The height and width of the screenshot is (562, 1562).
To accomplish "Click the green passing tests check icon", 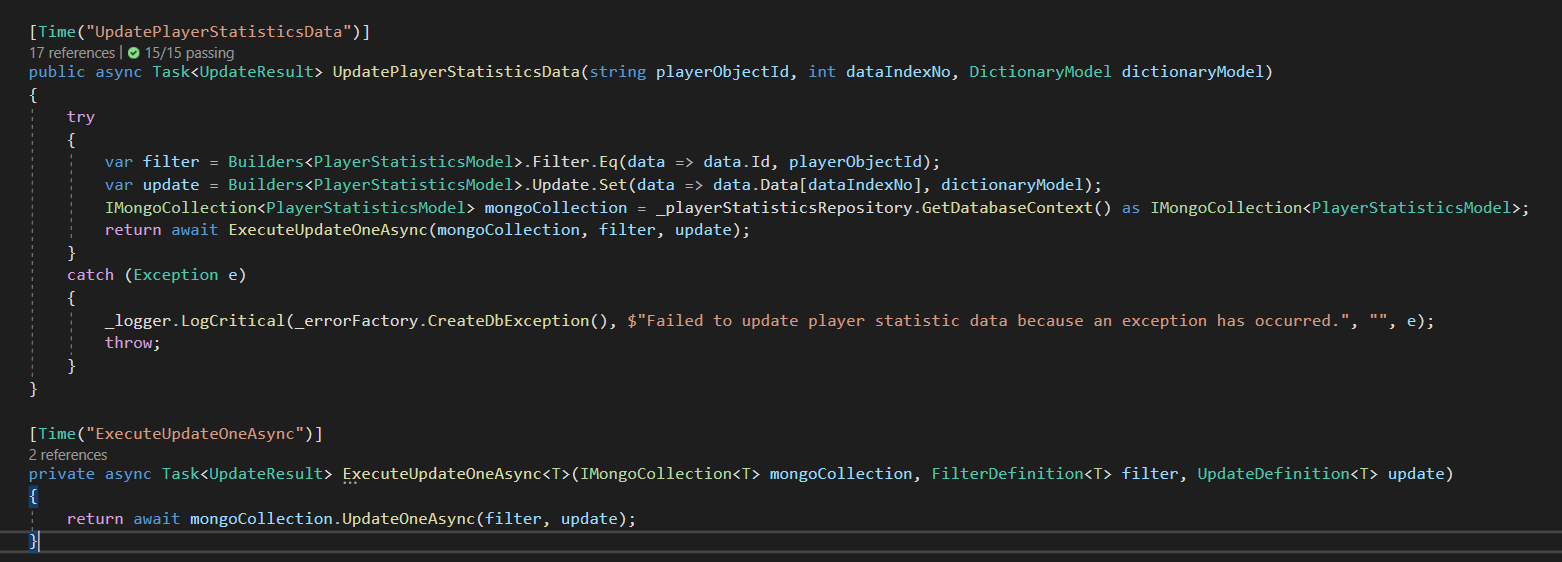I will pyautogui.click(x=133, y=52).
